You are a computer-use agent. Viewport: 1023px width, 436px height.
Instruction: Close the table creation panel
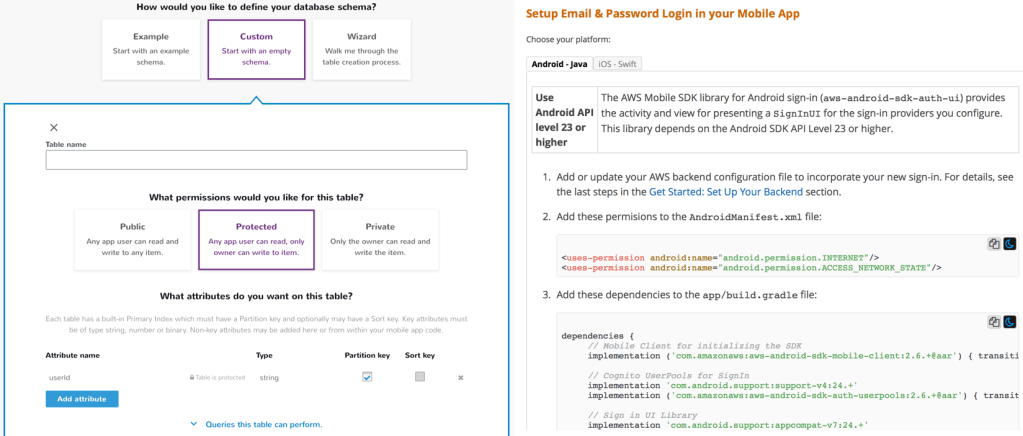point(54,127)
